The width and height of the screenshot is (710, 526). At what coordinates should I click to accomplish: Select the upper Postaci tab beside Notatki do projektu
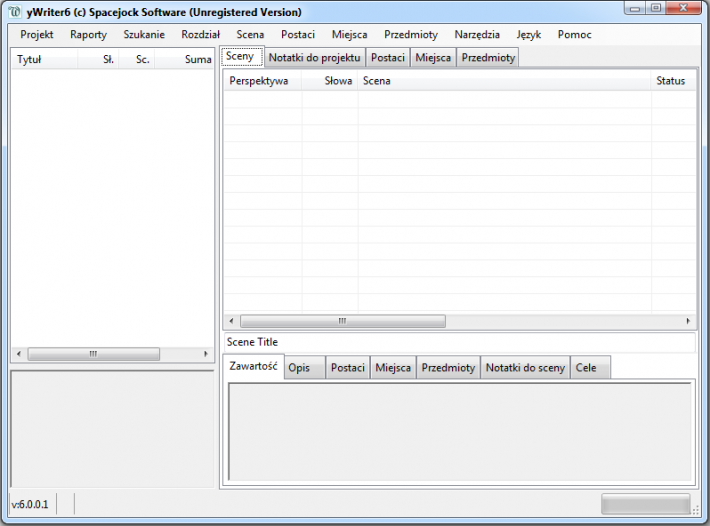pyautogui.click(x=388, y=58)
